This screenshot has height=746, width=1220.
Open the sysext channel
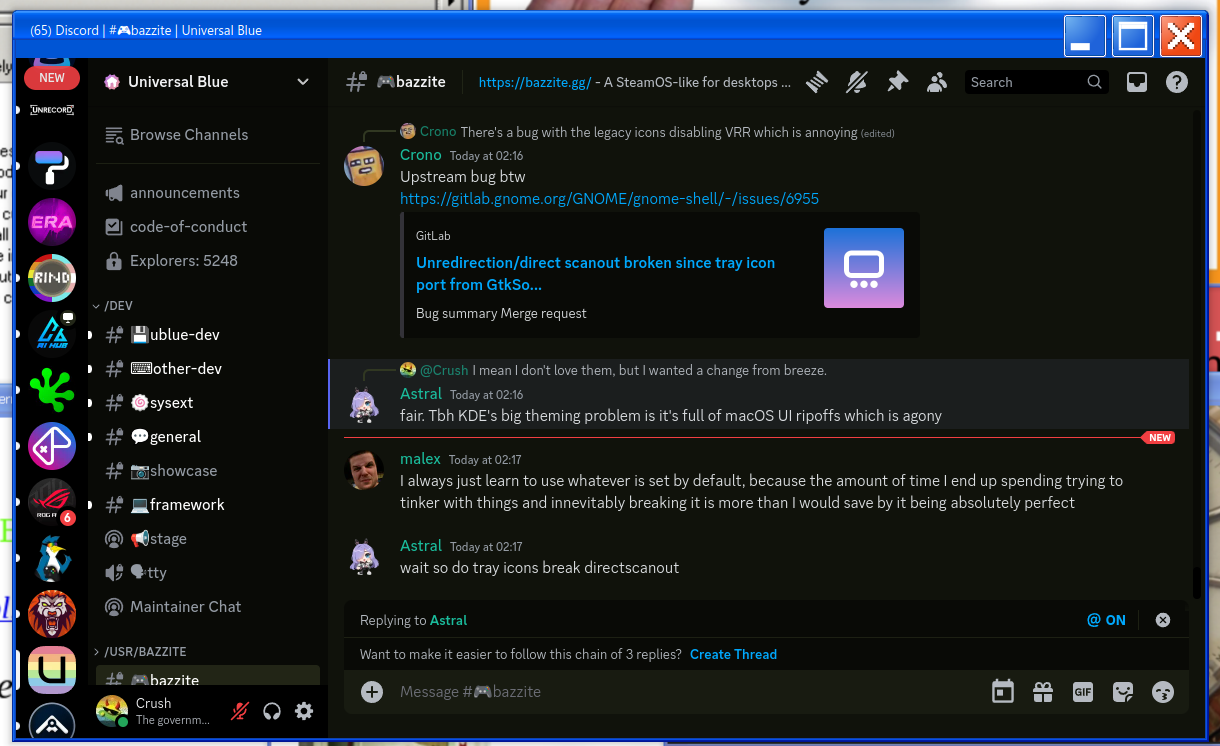tap(208, 403)
